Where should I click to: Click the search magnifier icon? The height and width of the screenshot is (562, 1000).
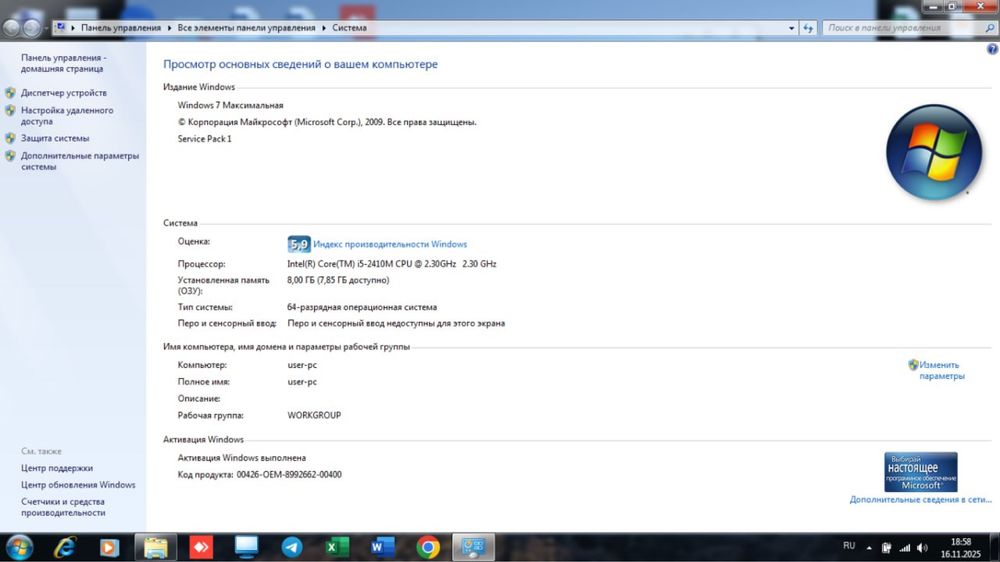(990, 28)
